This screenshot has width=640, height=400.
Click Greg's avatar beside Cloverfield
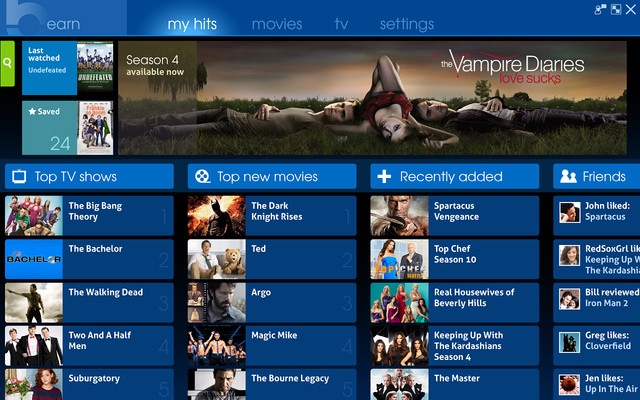coord(569,342)
